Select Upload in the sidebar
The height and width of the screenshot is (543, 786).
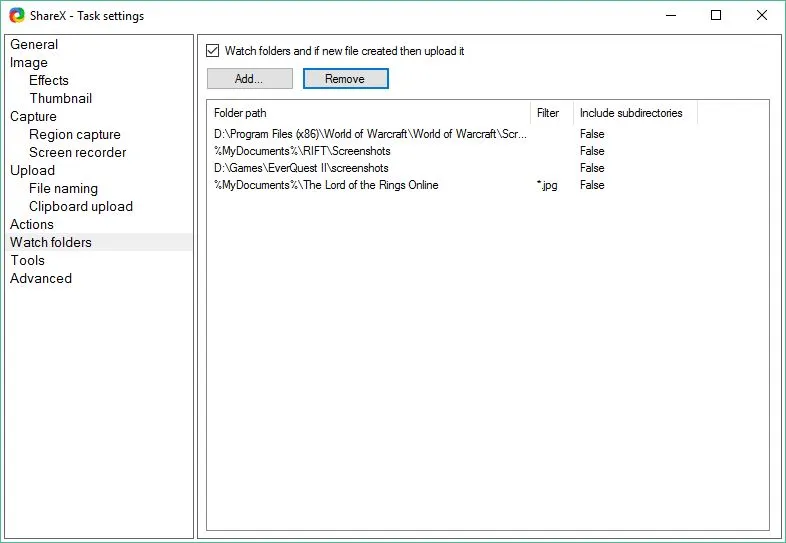[x=32, y=170]
